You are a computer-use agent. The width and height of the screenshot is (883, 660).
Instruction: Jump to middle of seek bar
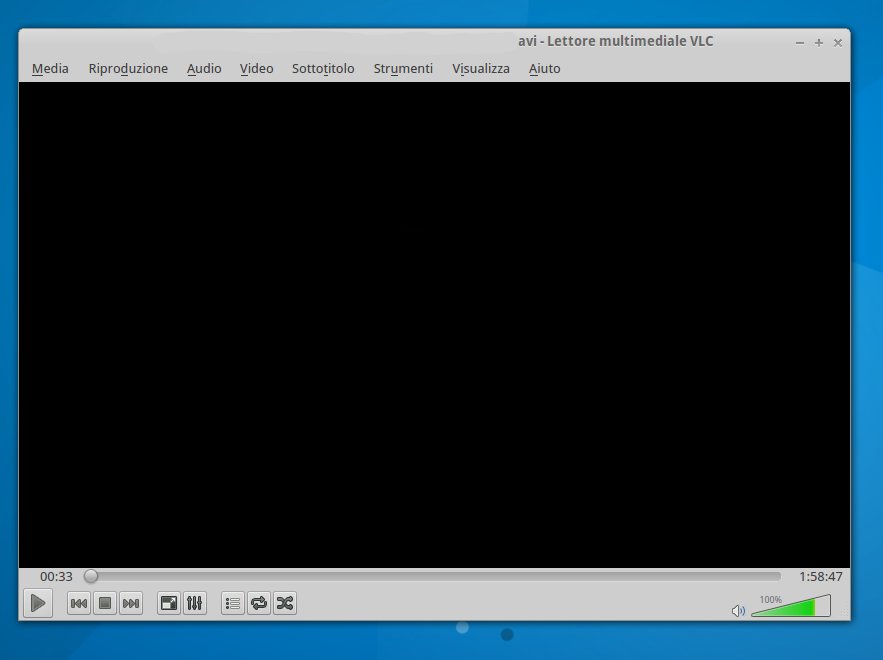pyautogui.click(x=432, y=576)
